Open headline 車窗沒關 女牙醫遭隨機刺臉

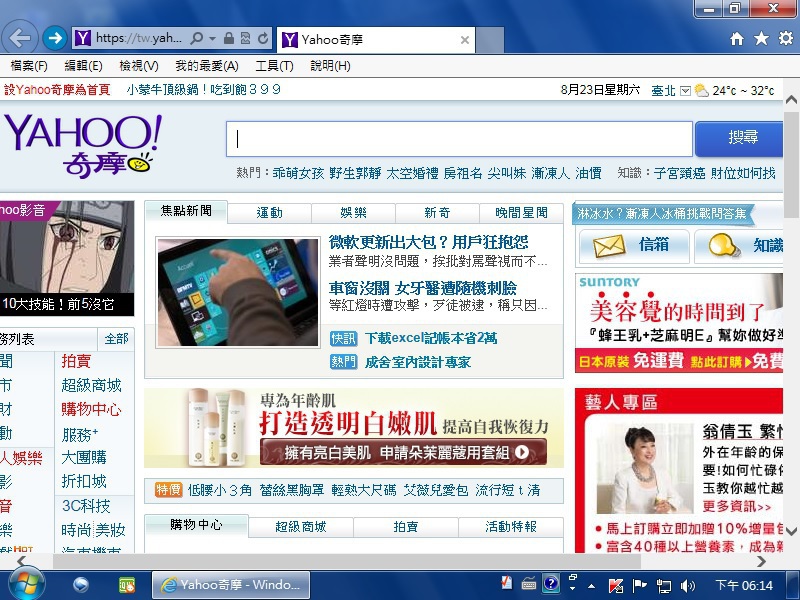(422, 288)
